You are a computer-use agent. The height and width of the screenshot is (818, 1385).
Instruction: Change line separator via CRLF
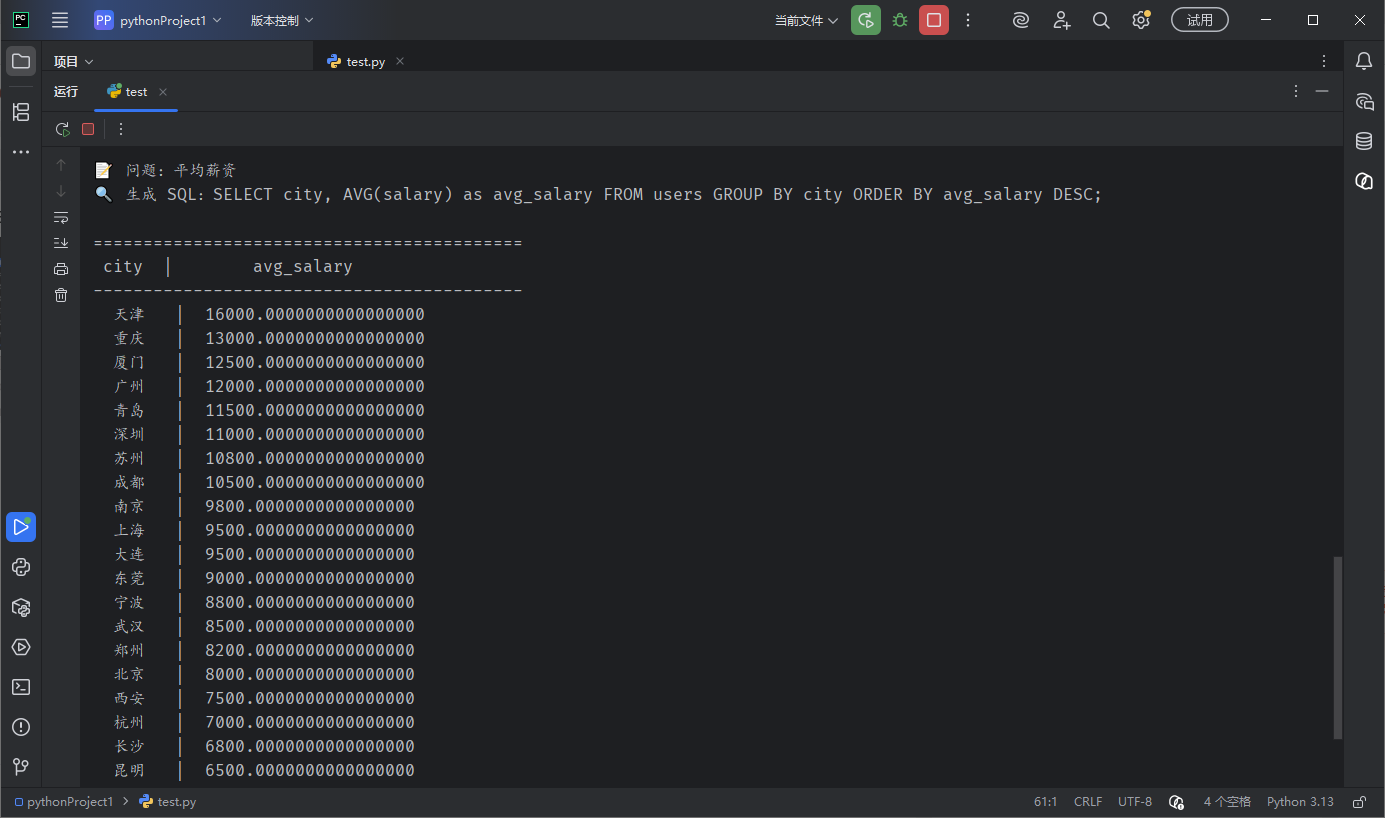coord(1088,802)
